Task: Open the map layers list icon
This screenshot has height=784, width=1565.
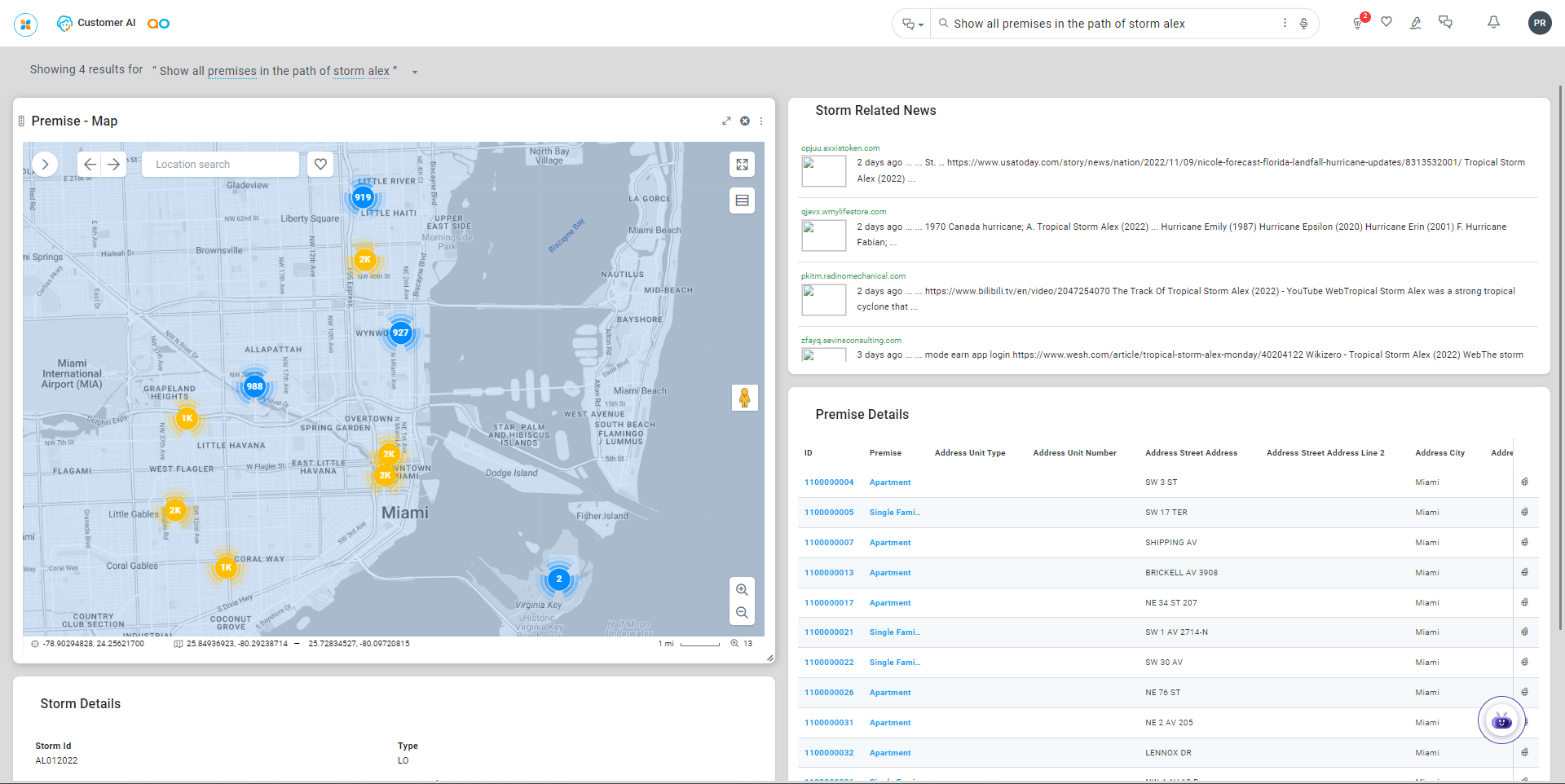Action: pos(742,200)
